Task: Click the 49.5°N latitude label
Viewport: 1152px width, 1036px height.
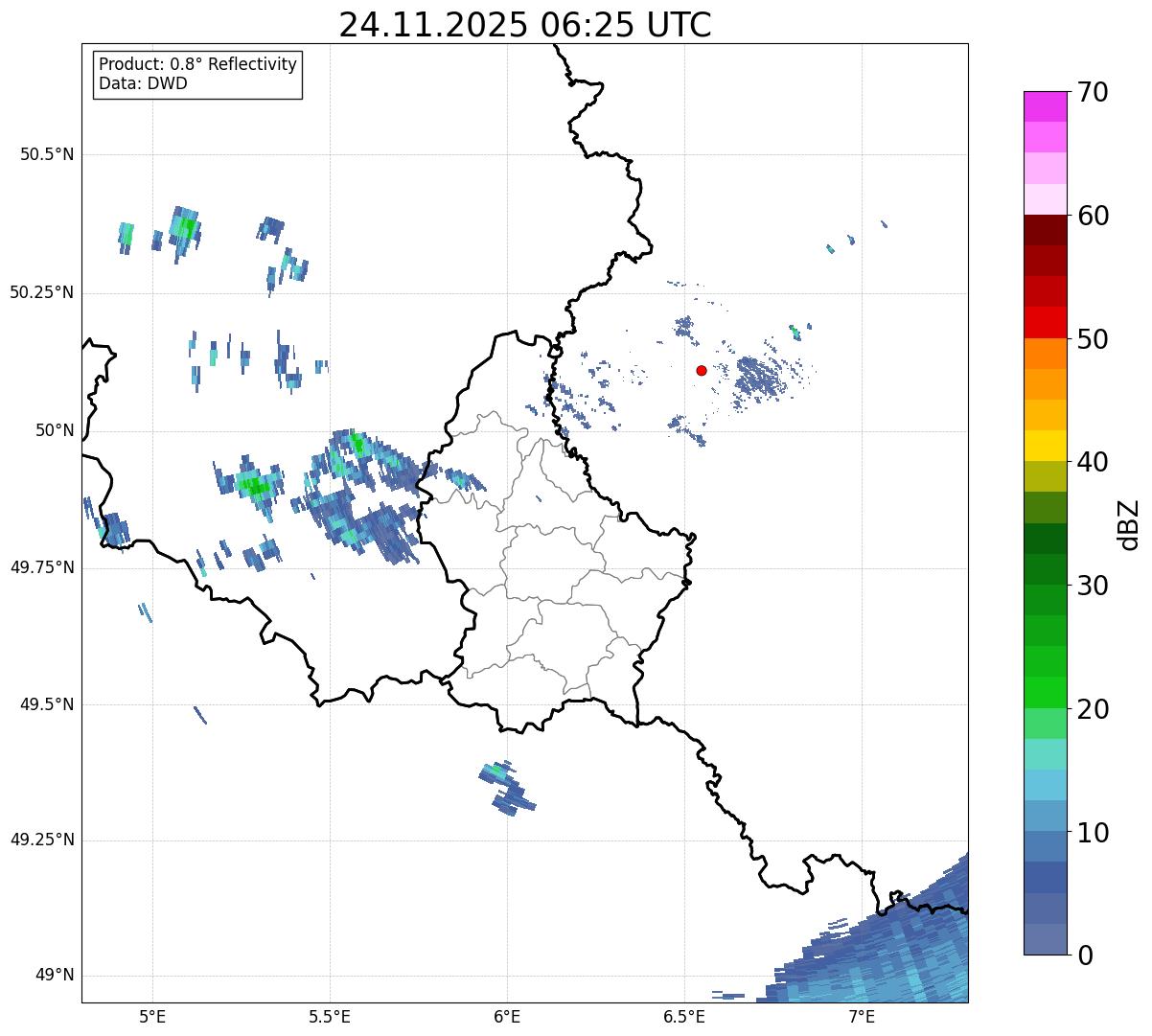Action: [x=47, y=704]
